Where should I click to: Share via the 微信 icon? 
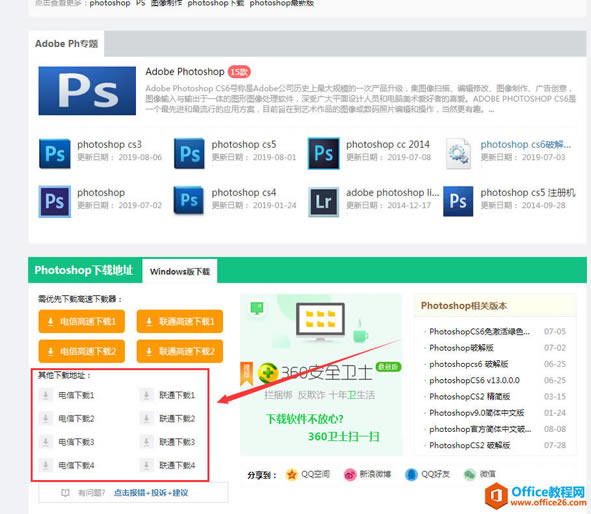point(470,475)
